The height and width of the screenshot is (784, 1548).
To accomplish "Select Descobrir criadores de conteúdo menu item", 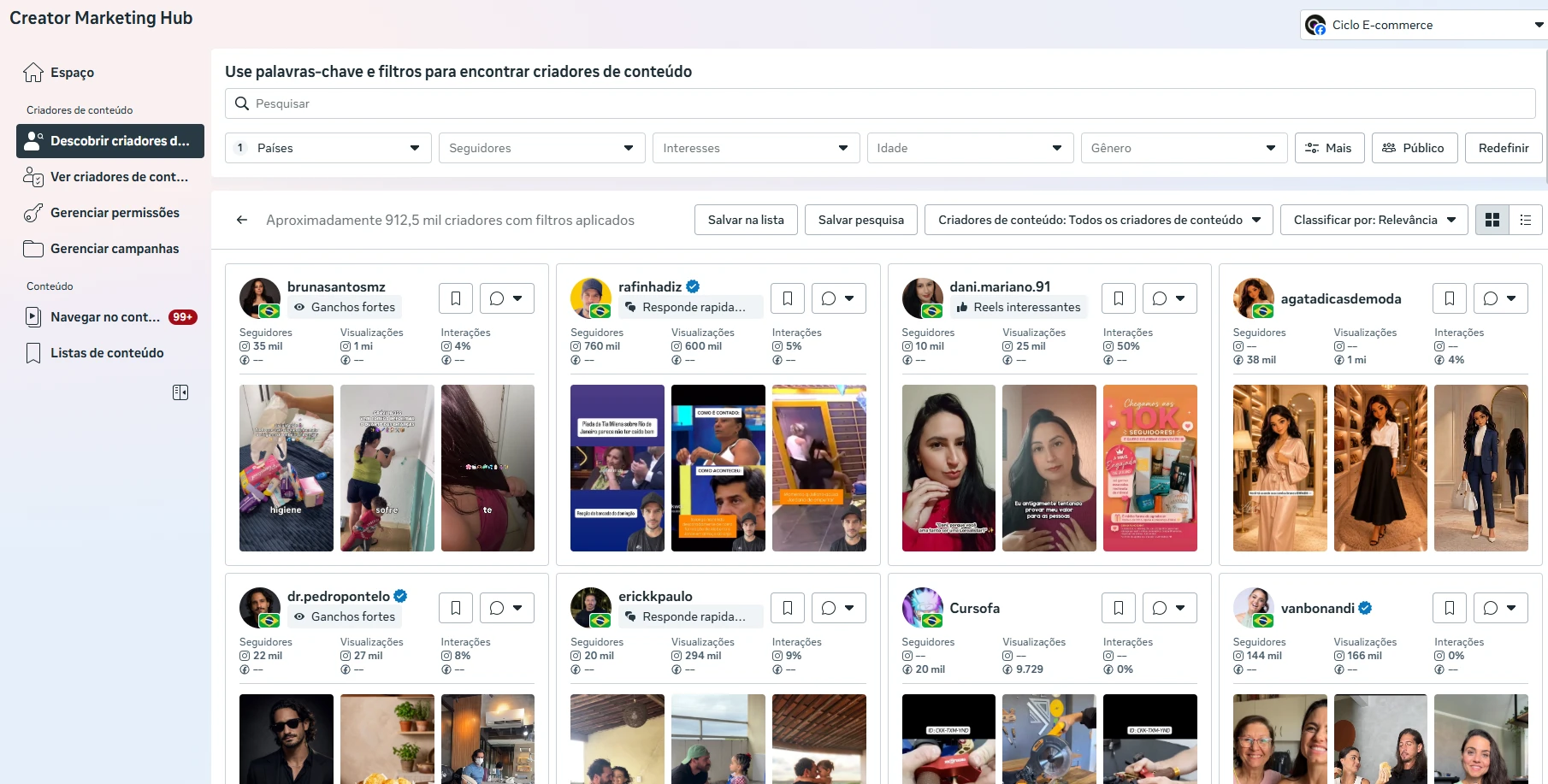I will coord(110,141).
